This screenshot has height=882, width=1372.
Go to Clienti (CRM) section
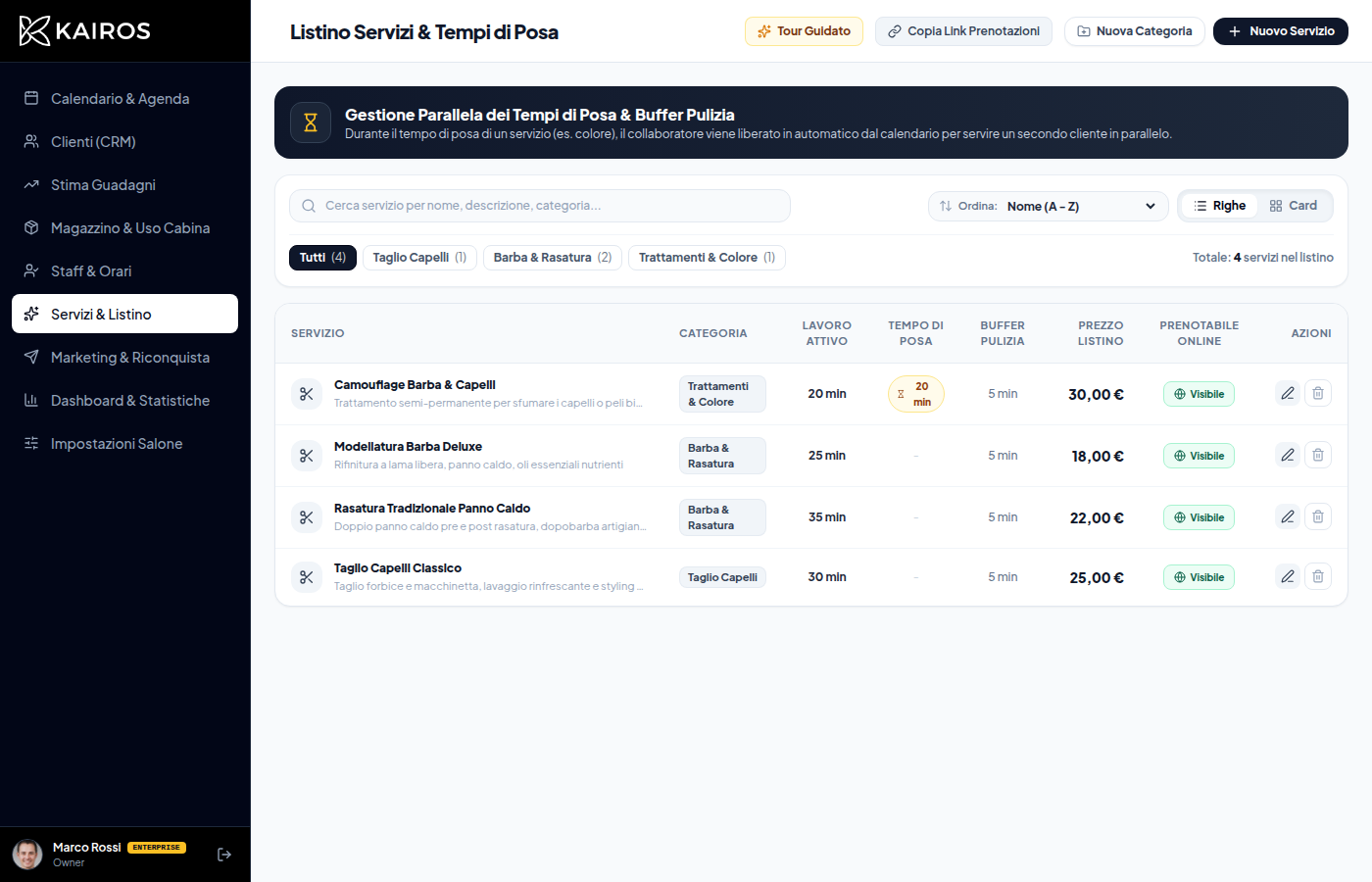tap(124, 141)
